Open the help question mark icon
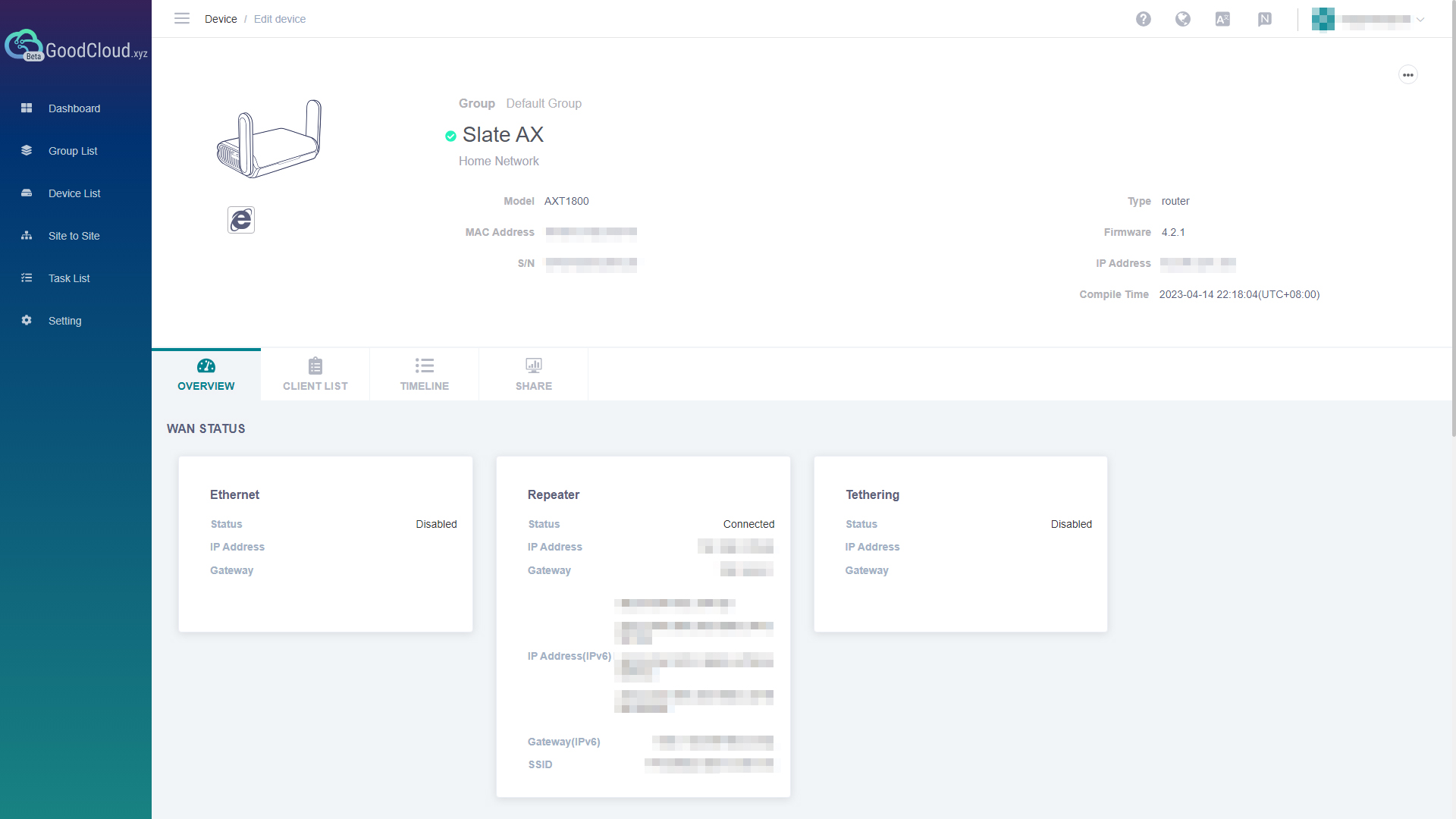Screen dimensions: 1456x819 1144,19
